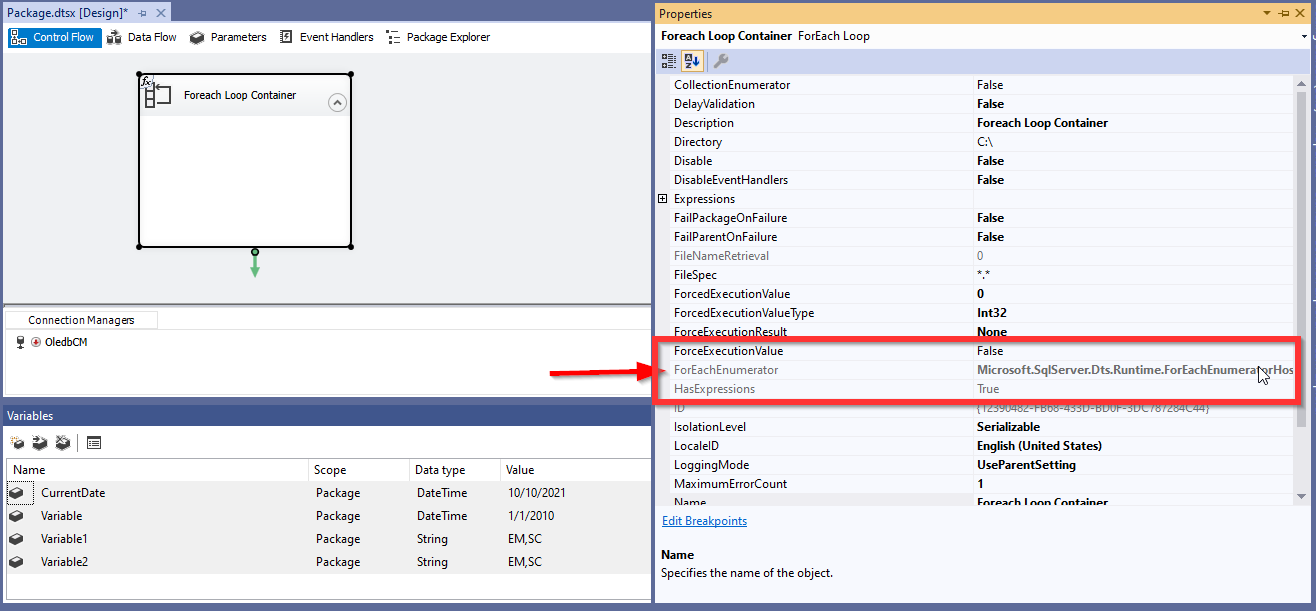1316x611 pixels.
Task: Select the HasExpressions property row
Action: [x=981, y=389]
